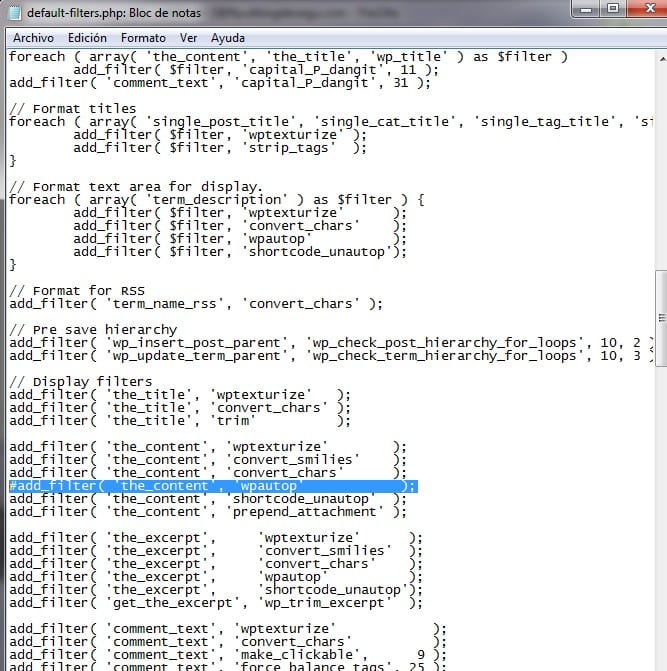Open the Edición menu
667x671 pixels.
click(87, 38)
